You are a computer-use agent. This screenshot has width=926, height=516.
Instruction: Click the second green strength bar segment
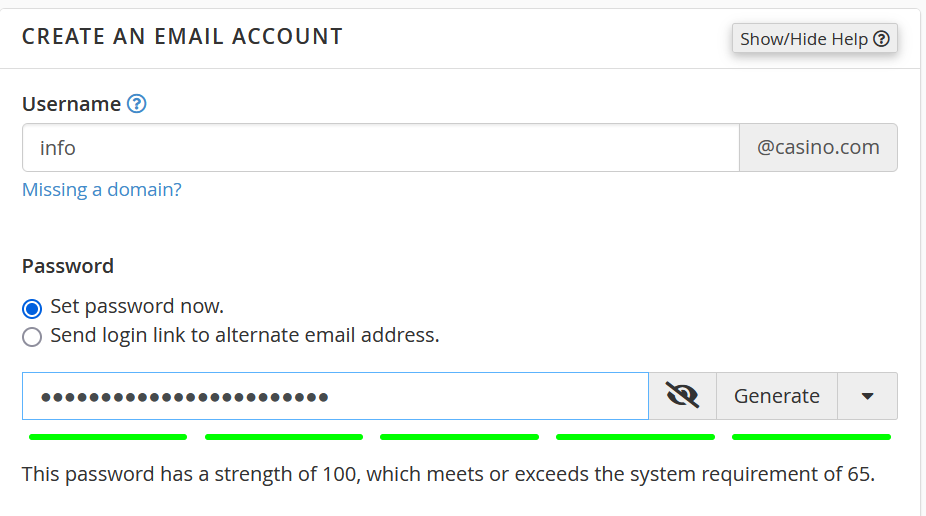pyautogui.click(x=284, y=437)
